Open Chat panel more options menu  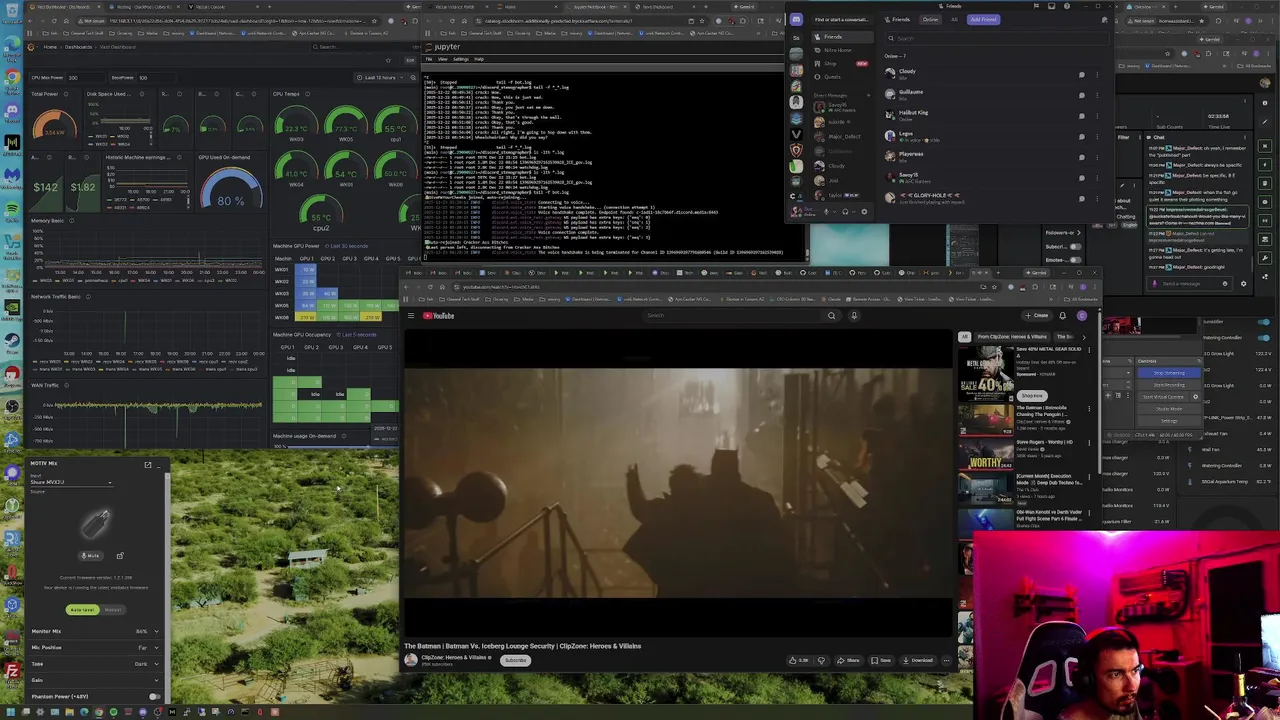(x=1244, y=137)
